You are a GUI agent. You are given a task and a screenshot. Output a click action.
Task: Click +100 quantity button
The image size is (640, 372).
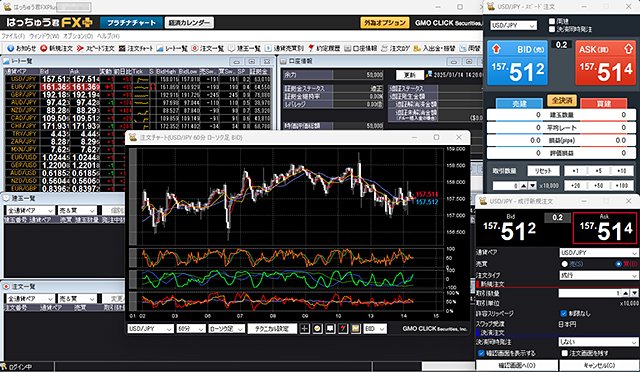(x=622, y=185)
